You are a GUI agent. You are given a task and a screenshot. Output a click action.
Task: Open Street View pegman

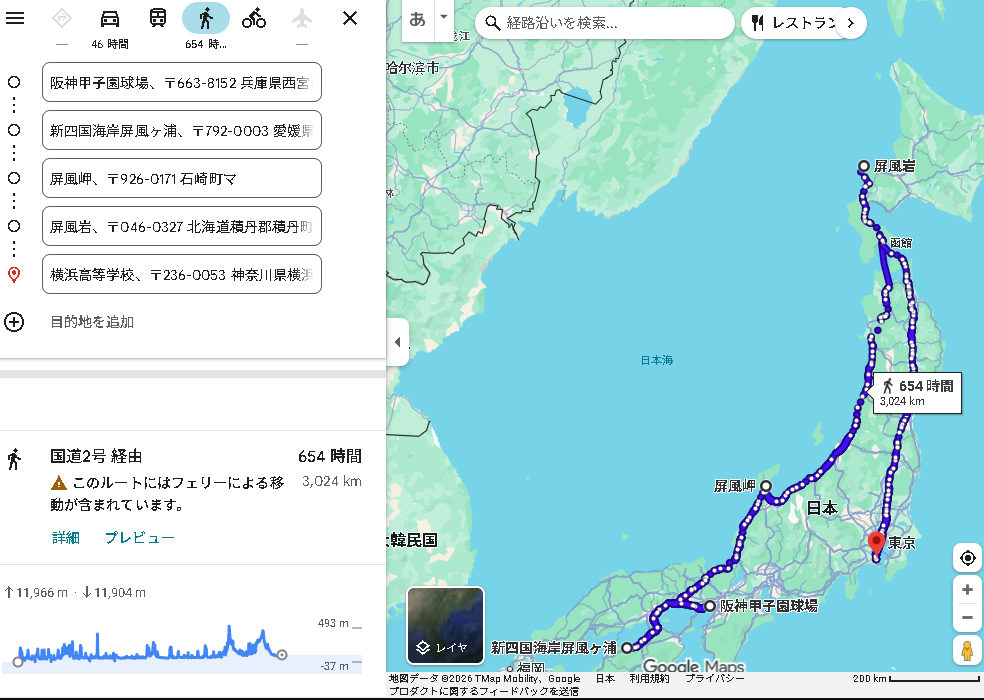967,651
